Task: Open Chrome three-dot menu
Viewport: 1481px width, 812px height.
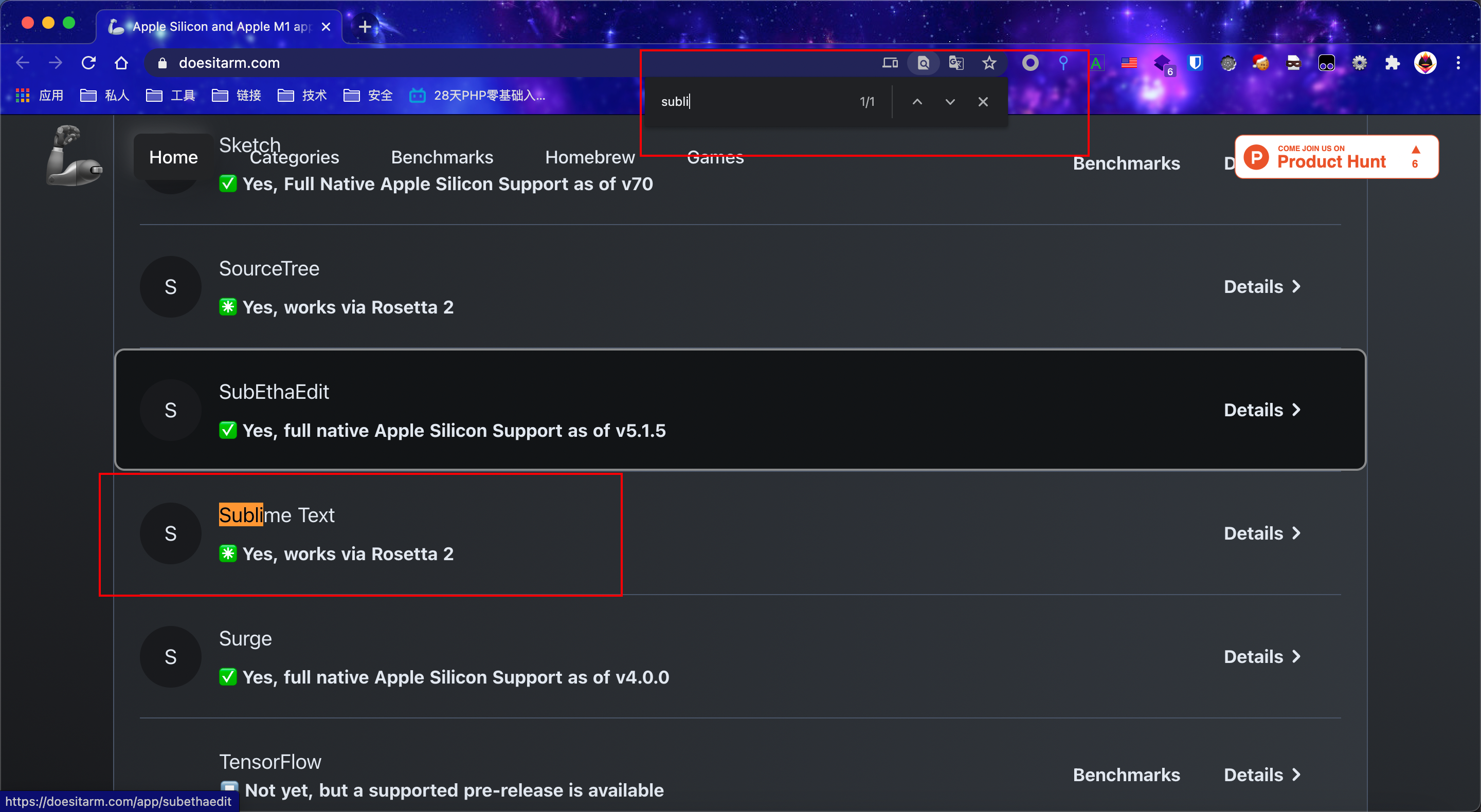Action: (1458, 63)
